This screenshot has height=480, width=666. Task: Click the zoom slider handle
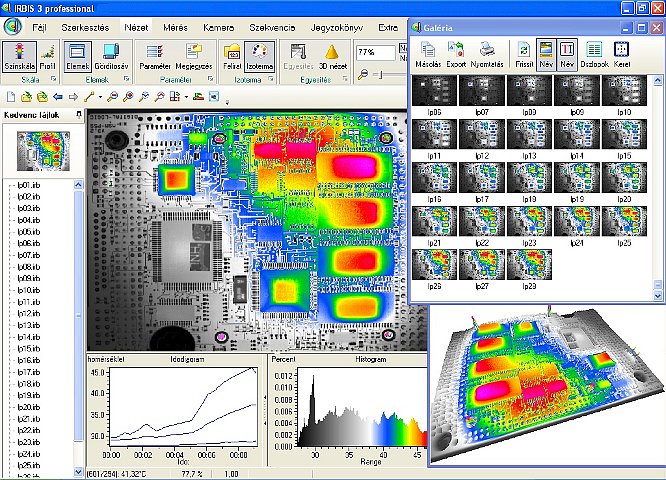click(x=381, y=75)
